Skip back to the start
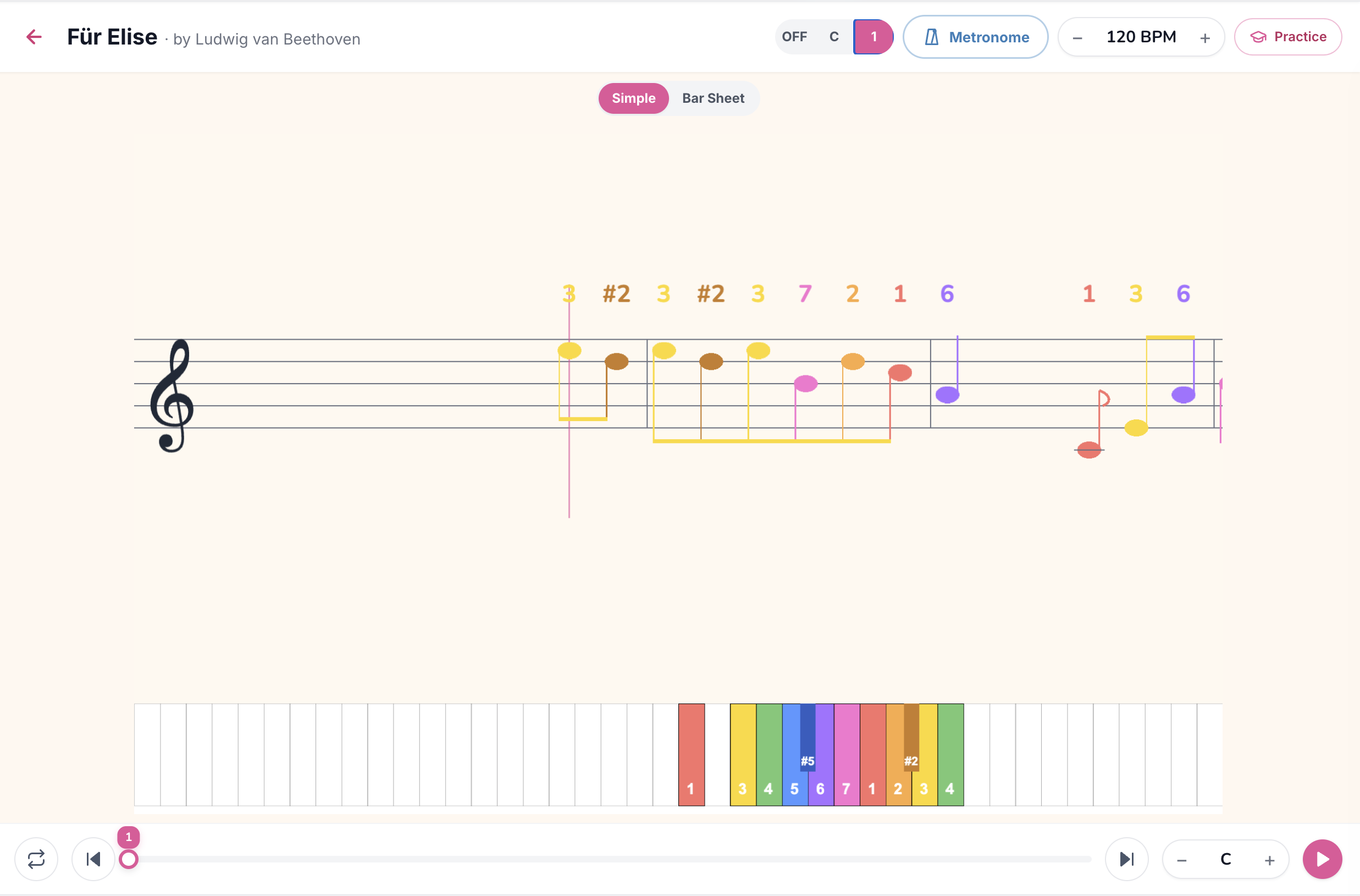This screenshot has width=1360, height=896. (x=93, y=859)
